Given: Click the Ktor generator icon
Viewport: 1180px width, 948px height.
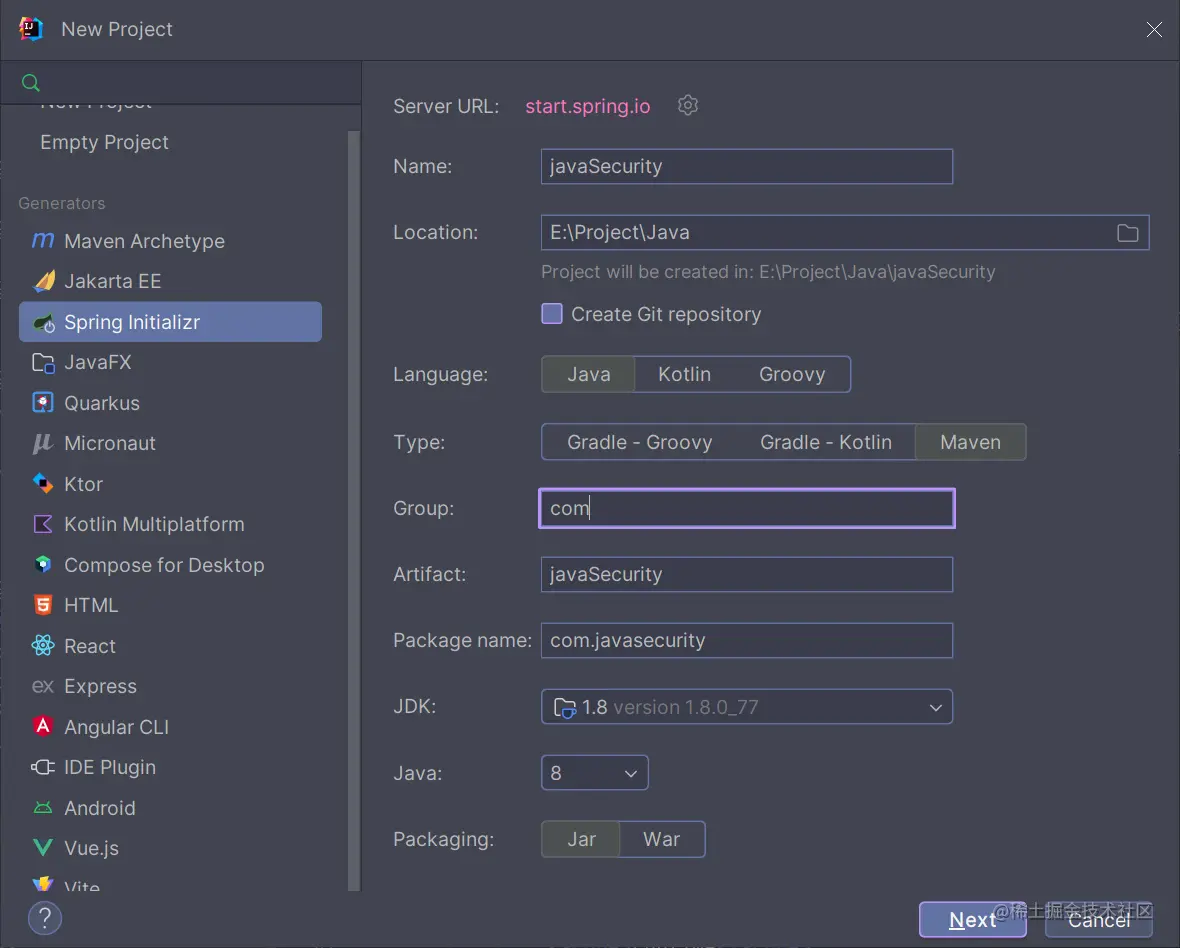Looking at the screenshot, I should [43, 484].
